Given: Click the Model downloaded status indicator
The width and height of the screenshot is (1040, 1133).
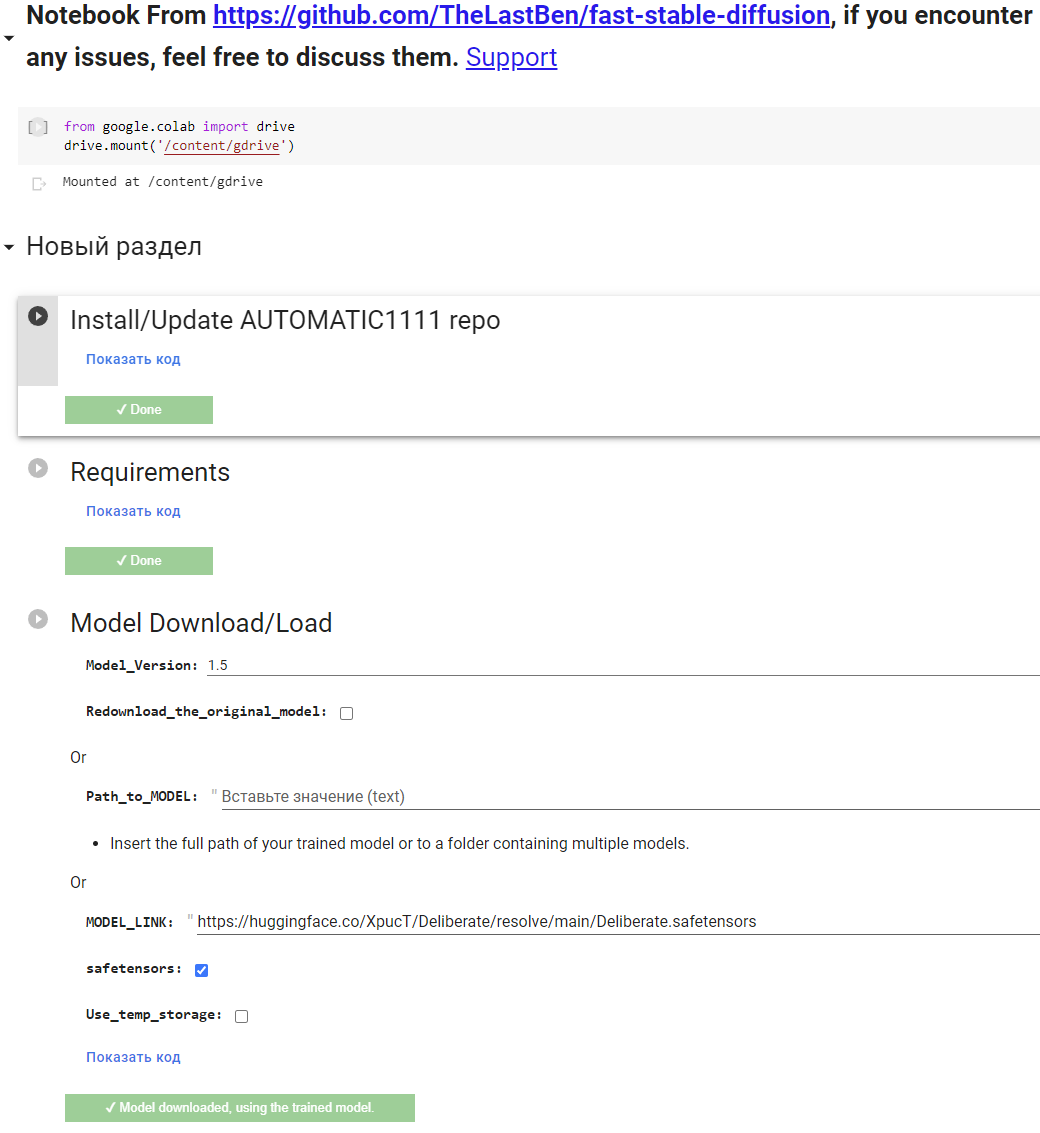Looking at the screenshot, I should (x=239, y=1108).
